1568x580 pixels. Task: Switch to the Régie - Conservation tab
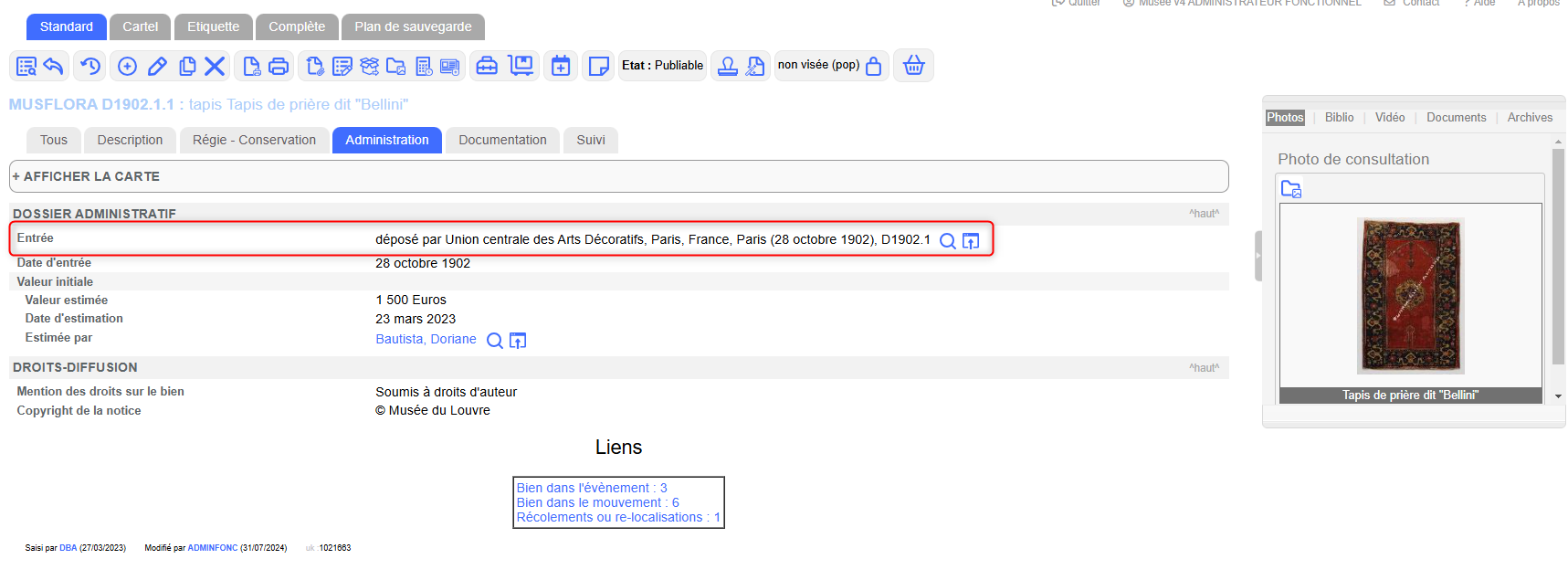(x=254, y=140)
